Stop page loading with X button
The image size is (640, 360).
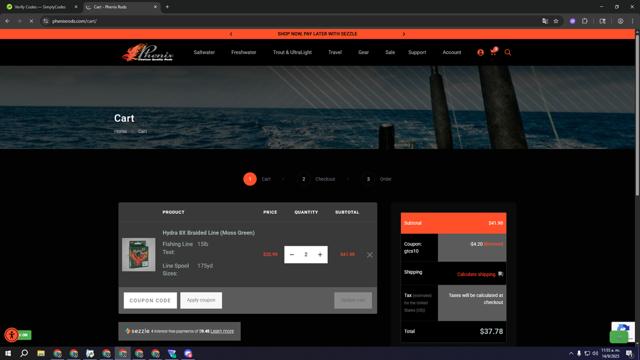(31, 21)
